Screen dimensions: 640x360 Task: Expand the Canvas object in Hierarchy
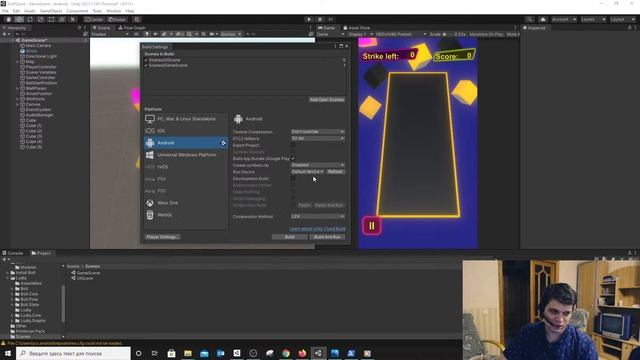click(x=18, y=104)
